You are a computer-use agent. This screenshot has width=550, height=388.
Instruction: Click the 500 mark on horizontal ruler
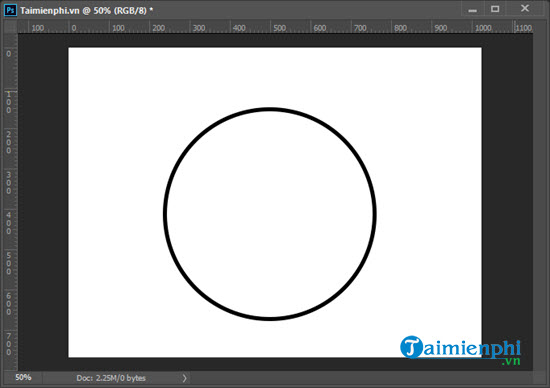(280, 28)
